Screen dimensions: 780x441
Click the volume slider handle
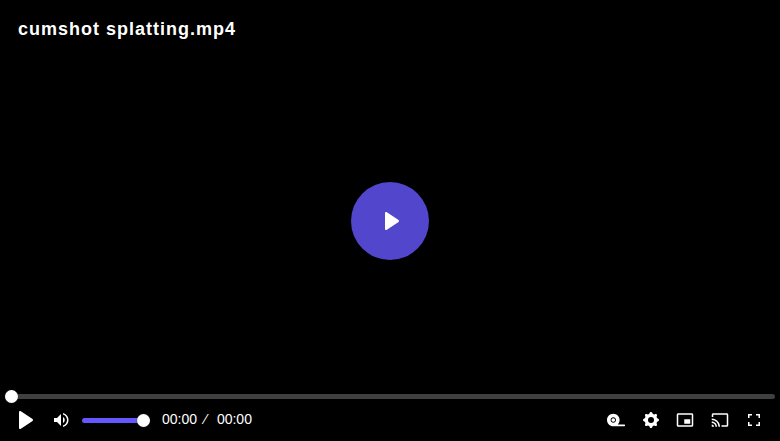click(143, 421)
